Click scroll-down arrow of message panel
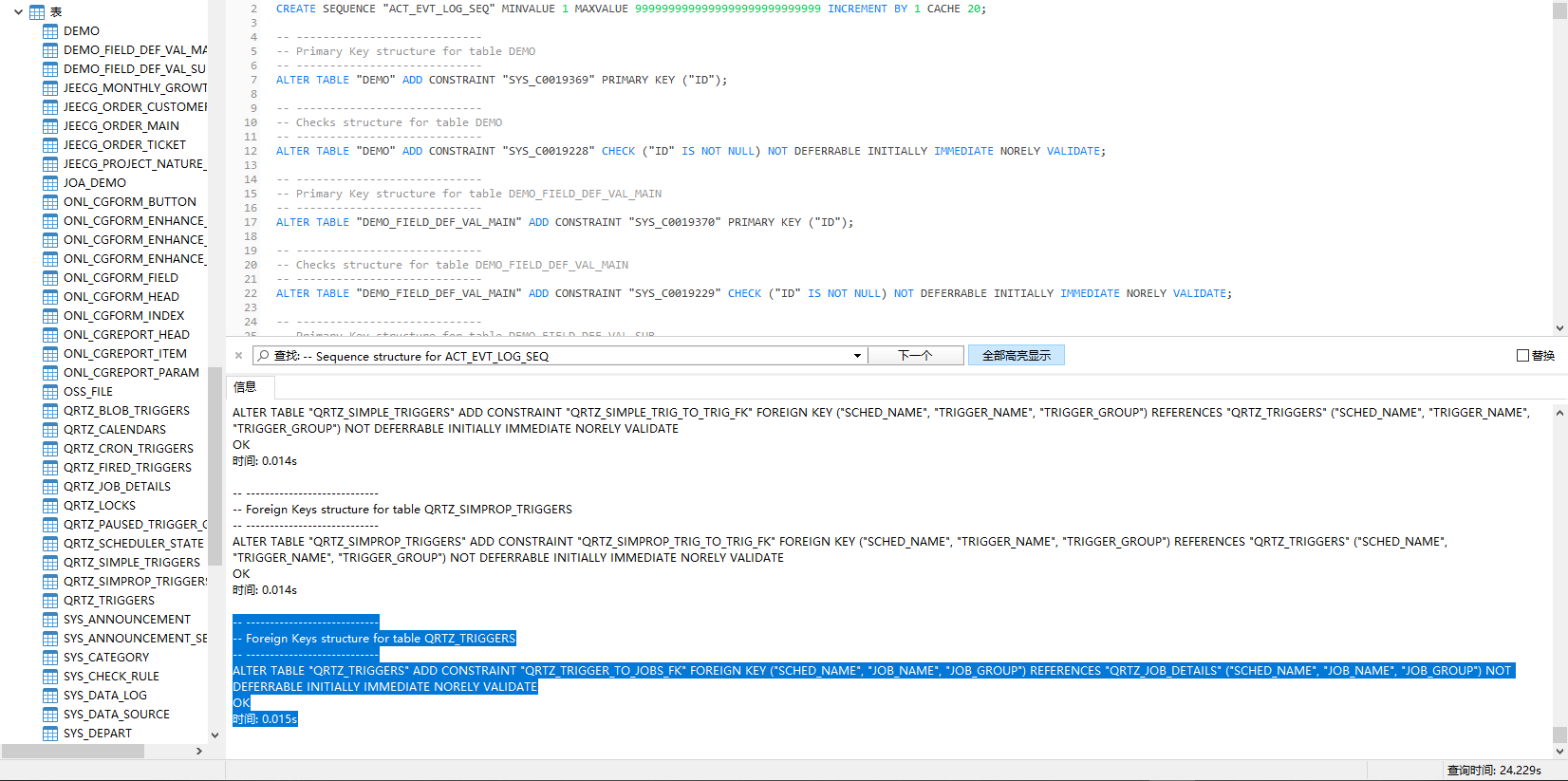1568x781 pixels. 1559,752
